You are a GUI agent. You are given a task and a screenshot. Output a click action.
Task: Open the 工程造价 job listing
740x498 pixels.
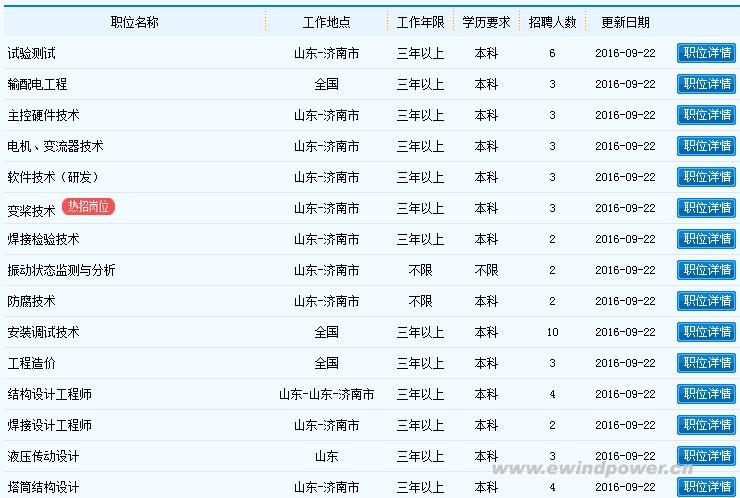(x=31, y=363)
